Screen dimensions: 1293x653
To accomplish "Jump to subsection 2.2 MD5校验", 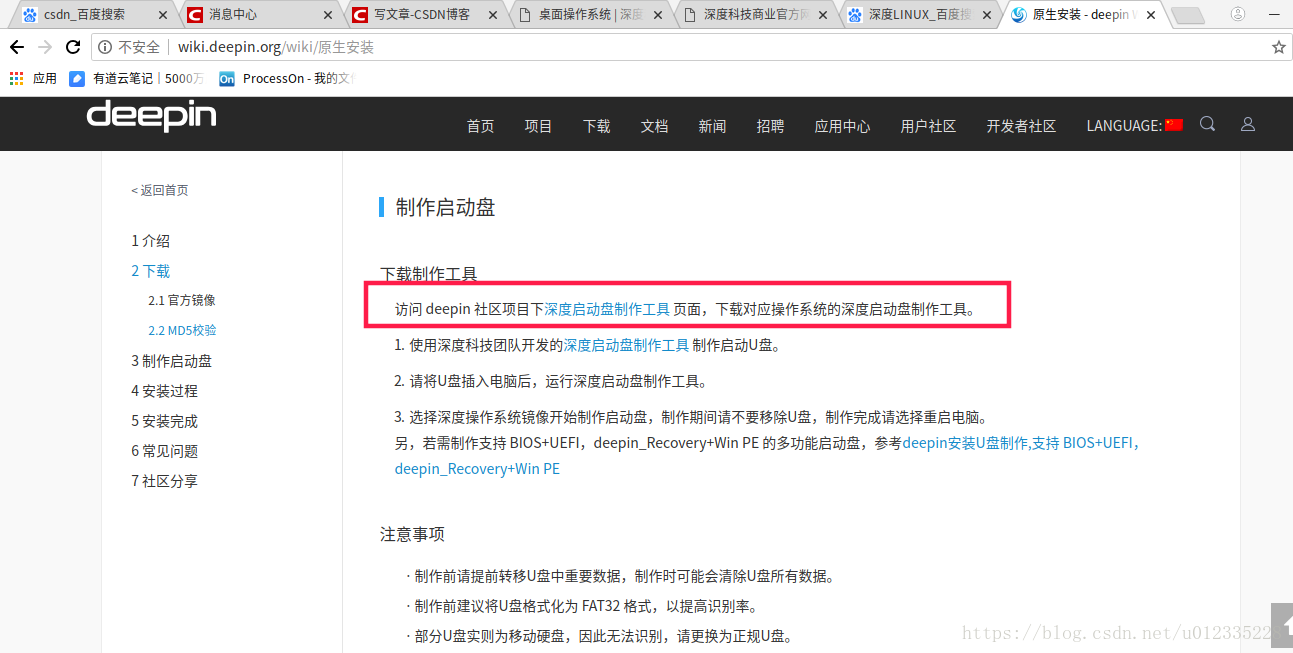I will pos(182,330).
